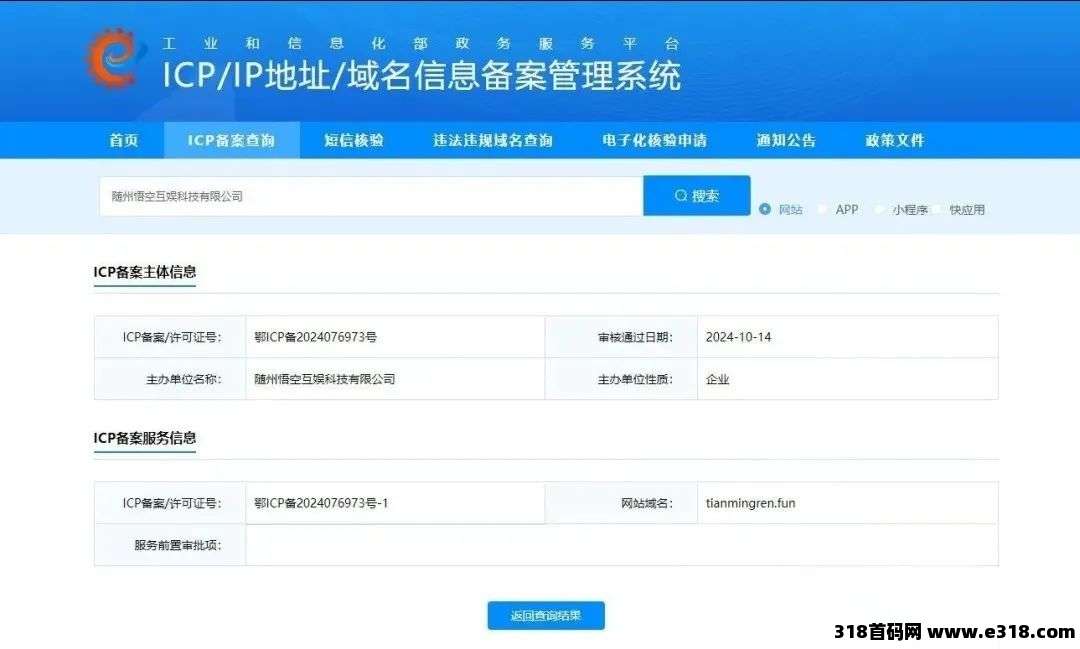This screenshot has height=649, width=1080.
Task: Select the APP radio option
Action: pos(822,209)
